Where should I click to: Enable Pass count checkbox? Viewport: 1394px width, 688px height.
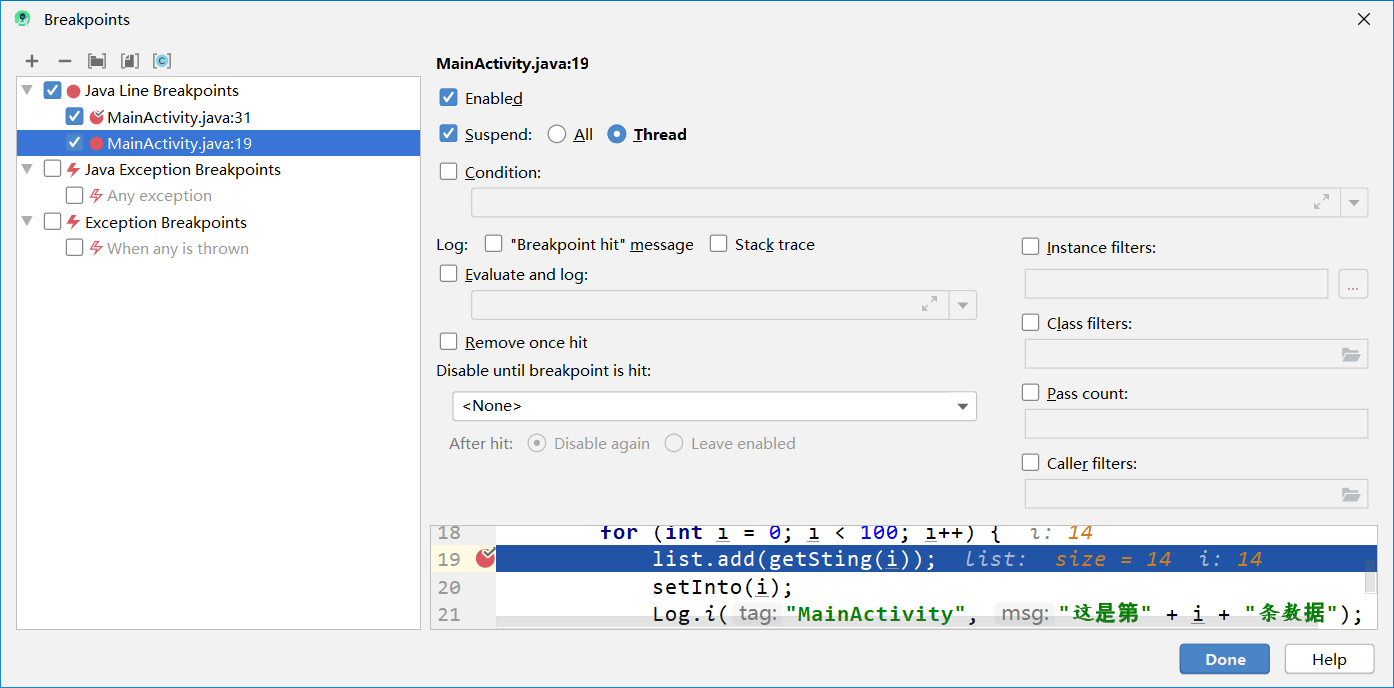[1031, 392]
